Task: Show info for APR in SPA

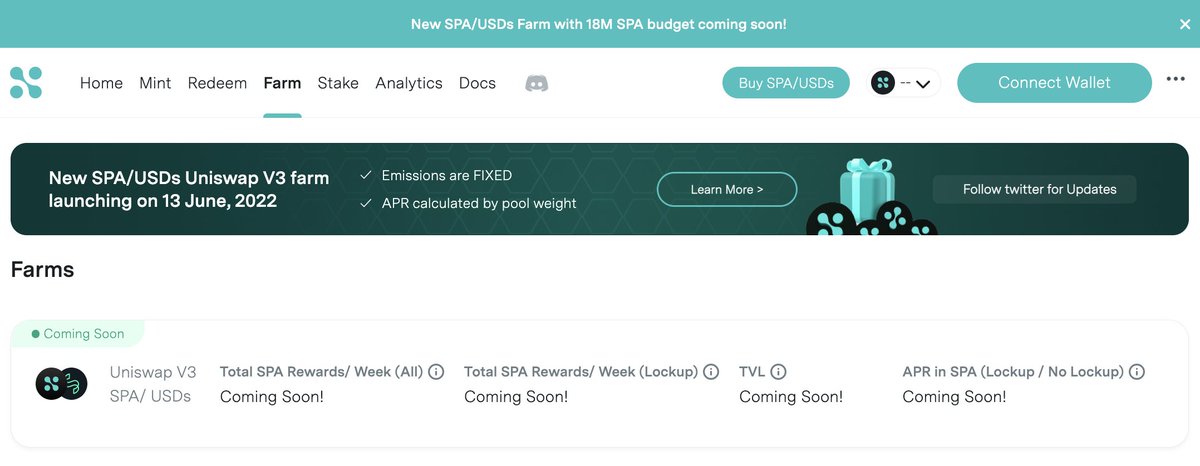Action: pyautogui.click(x=1137, y=372)
